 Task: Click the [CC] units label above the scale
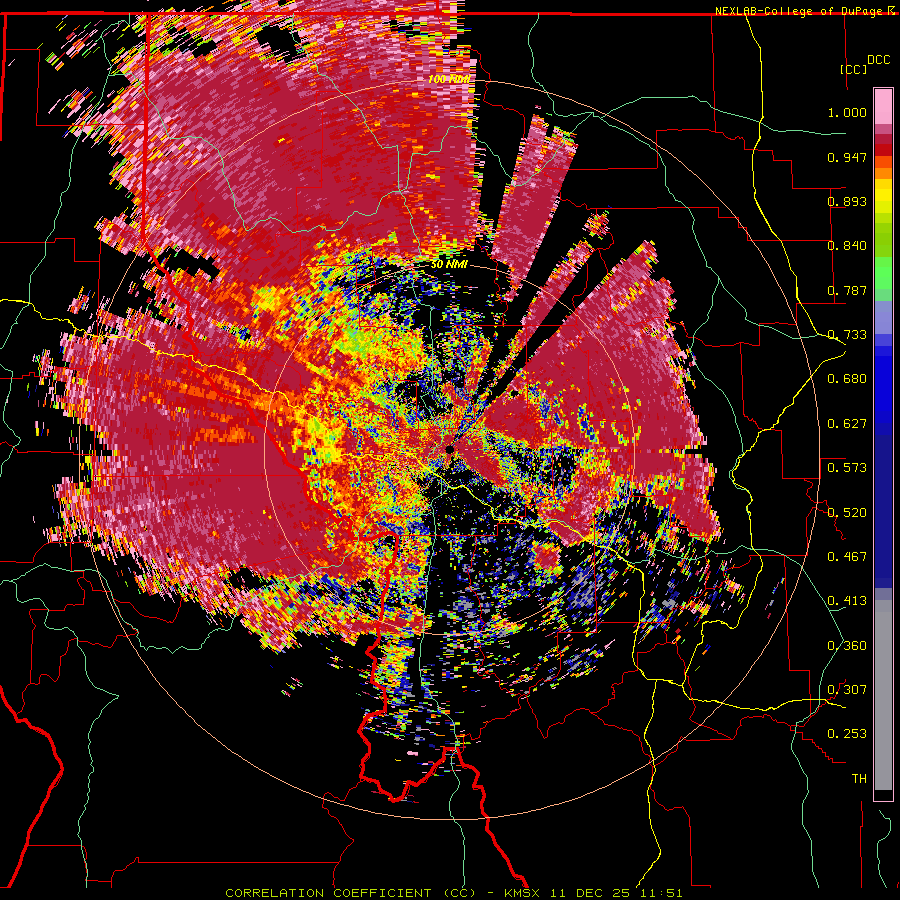[853, 69]
